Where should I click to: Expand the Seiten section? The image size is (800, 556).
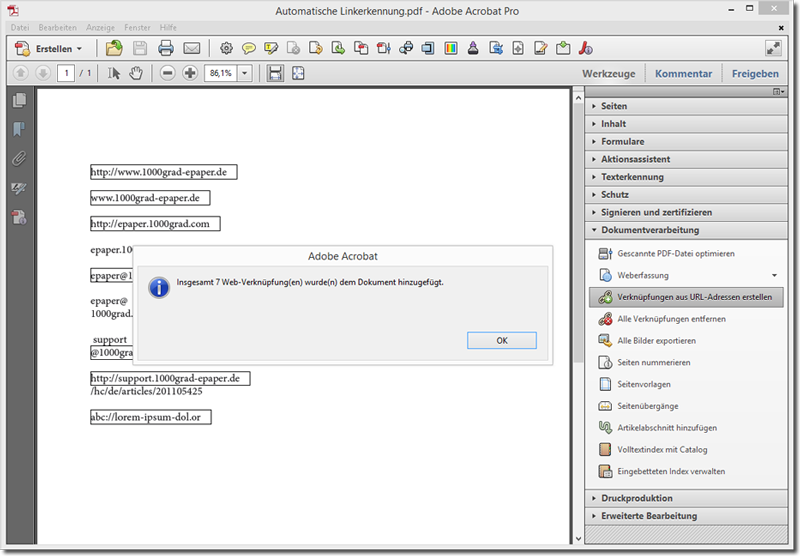686,106
